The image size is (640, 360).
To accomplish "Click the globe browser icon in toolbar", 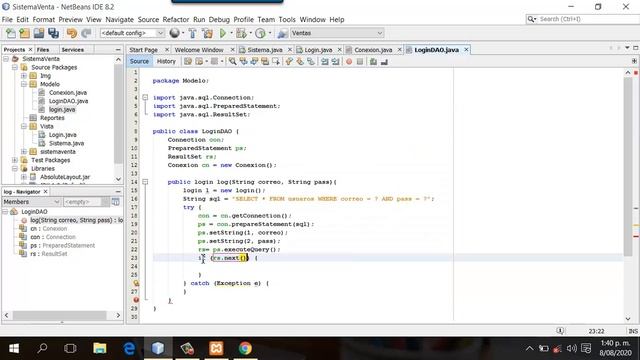I will tap(174, 33).
